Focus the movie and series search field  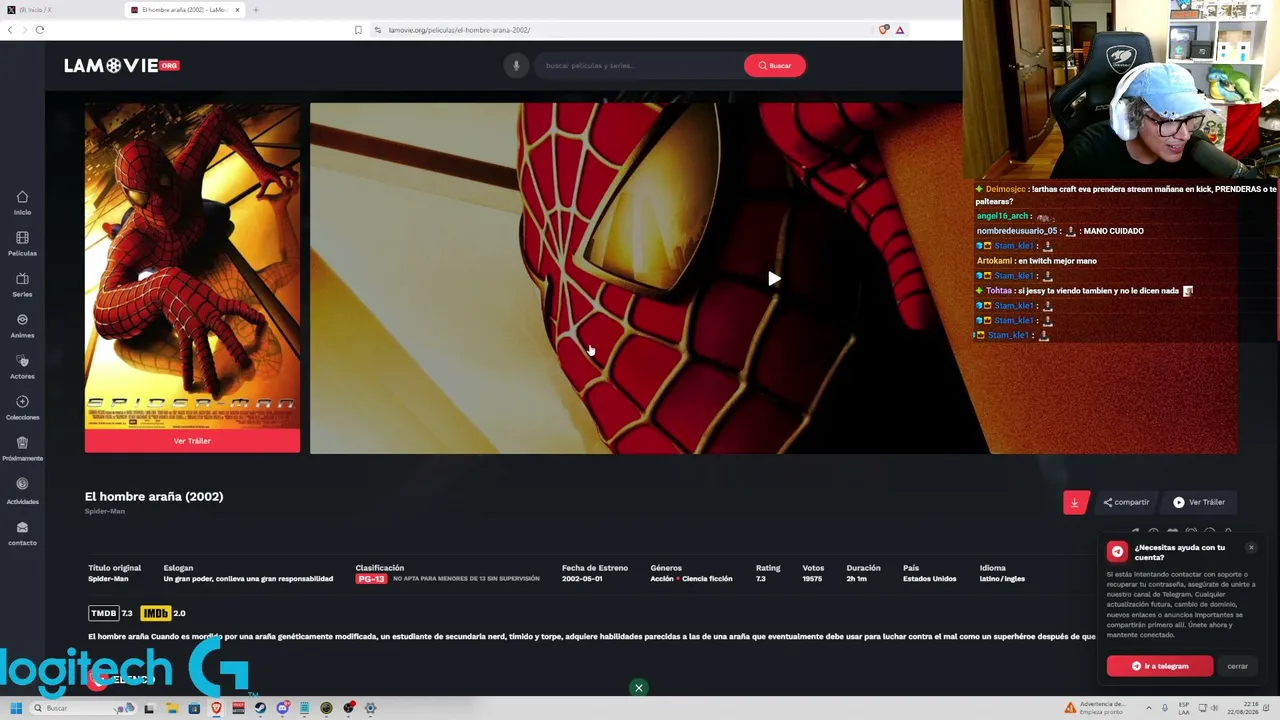coord(640,65)
